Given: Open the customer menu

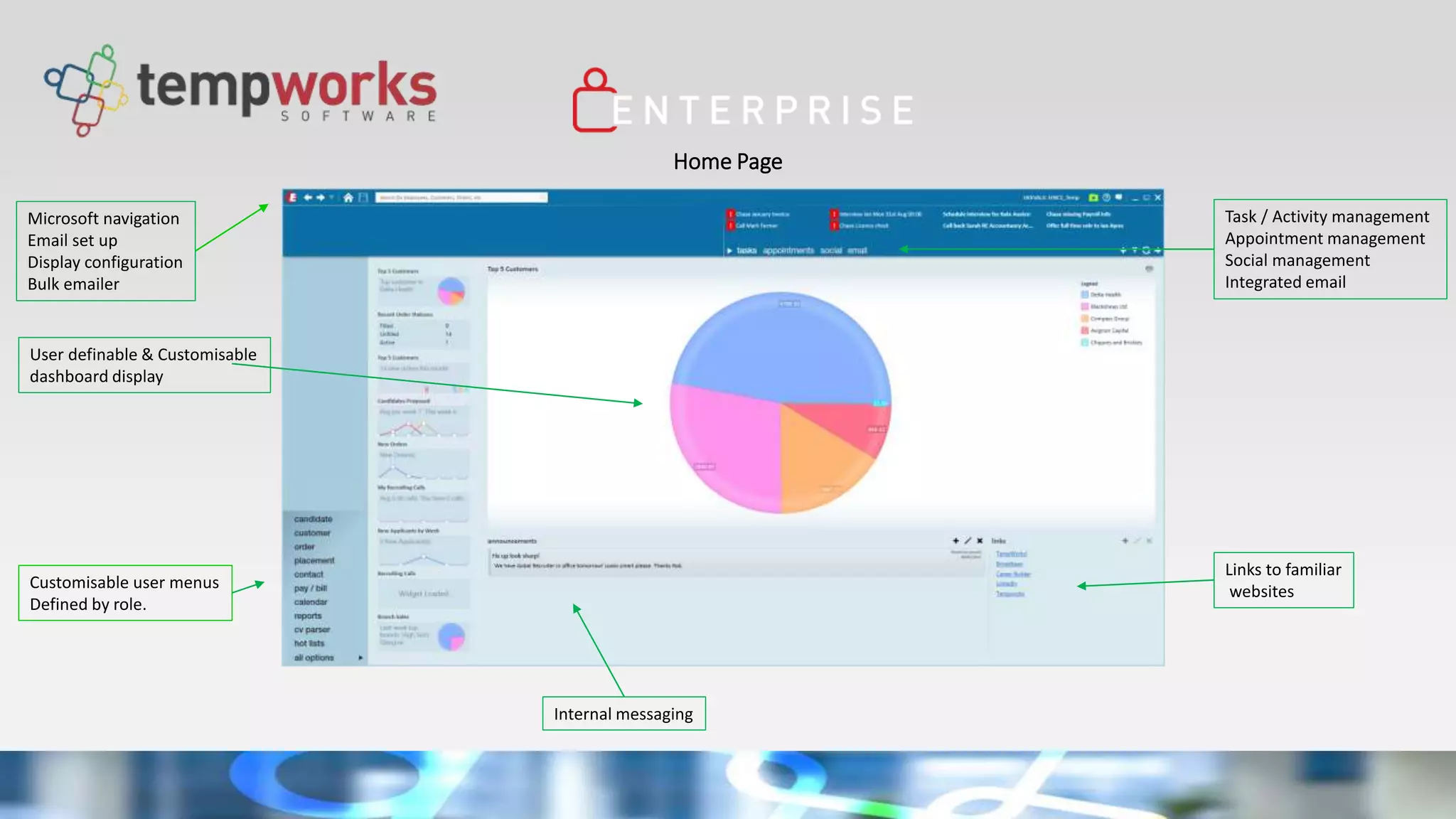Looking at the screenshot, I should [x=312, y=533].
